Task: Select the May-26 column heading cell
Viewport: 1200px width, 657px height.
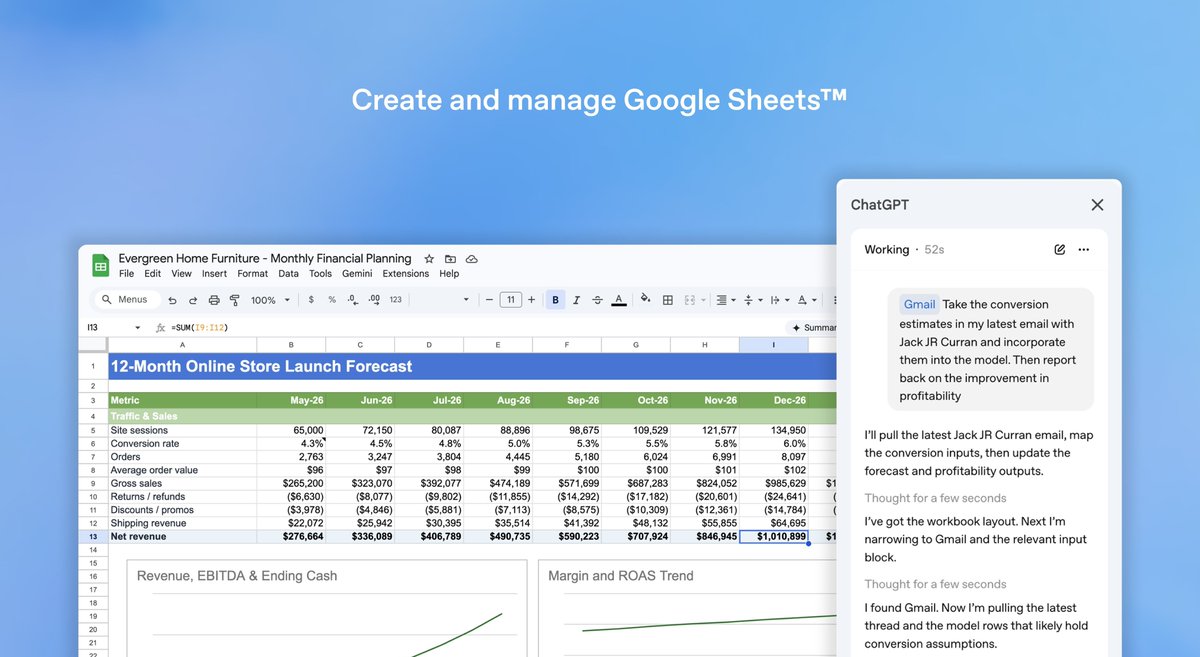Action: [290, 400]
